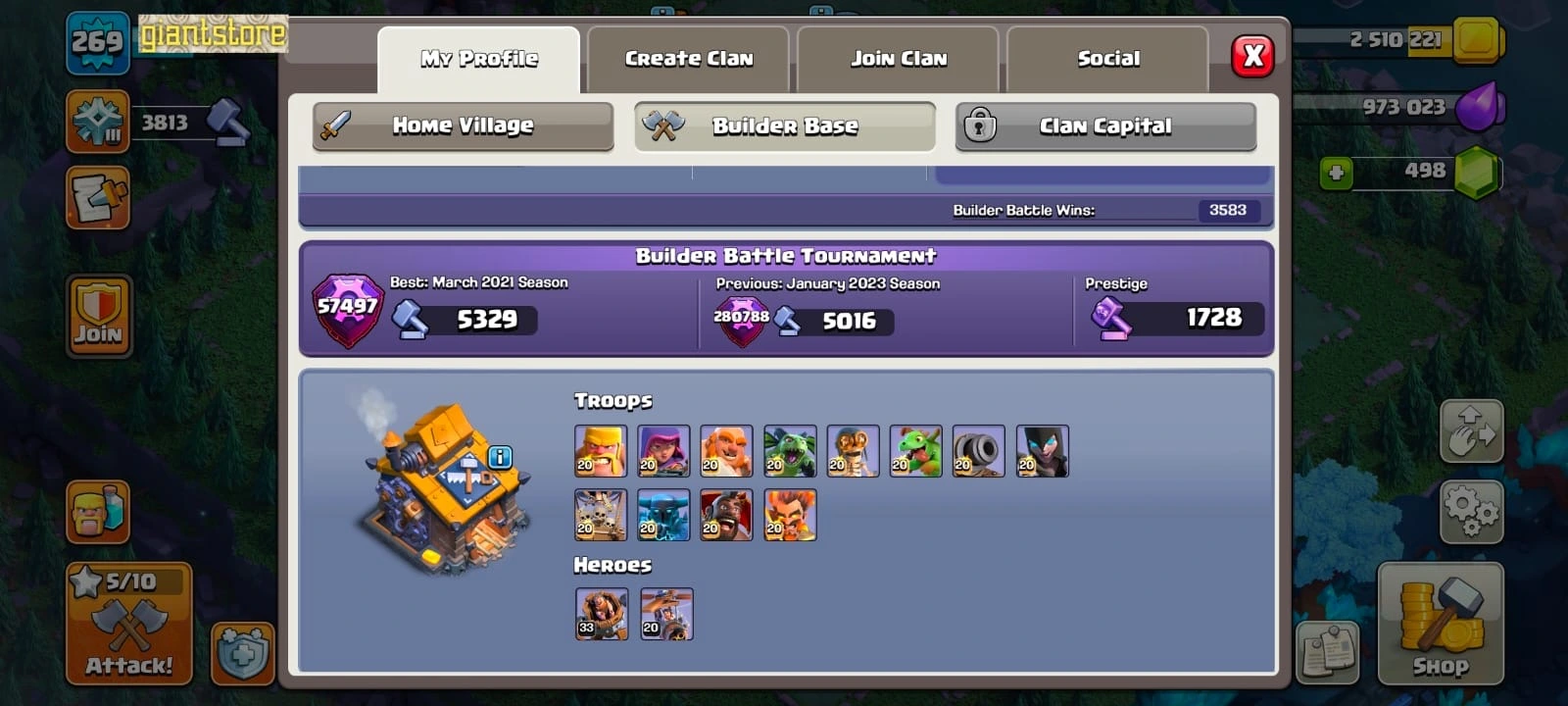The image size is (1568, 706).
Task: Switch to the Create Clan tab
Action: pos(689,59)
